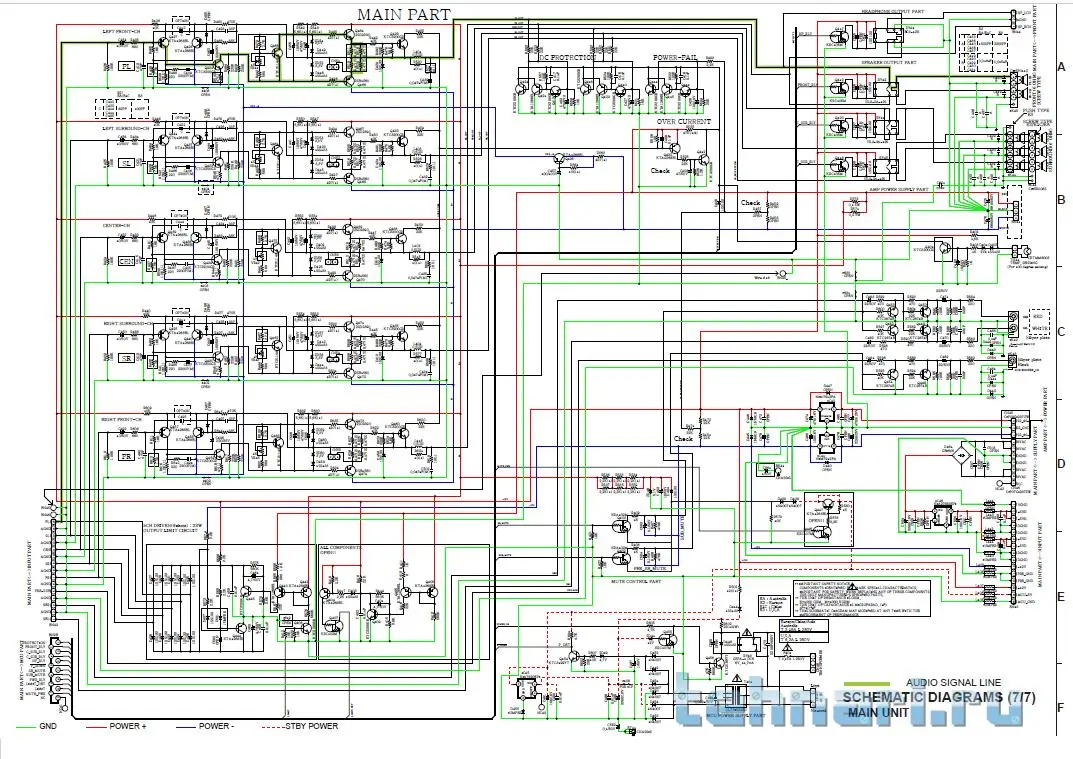This screenshot has height=759, width=1073.
Task: Click the "MAIN PART" title text
Action: tap(404, 14)
